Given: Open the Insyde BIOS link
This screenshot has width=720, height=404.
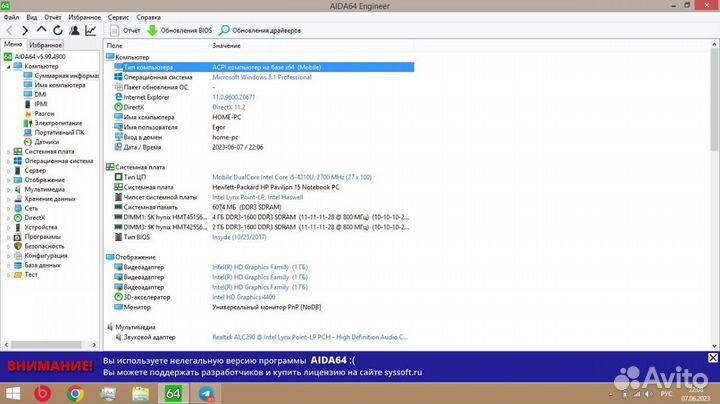Looking at the screenshot, I should (x=239, y=237).
